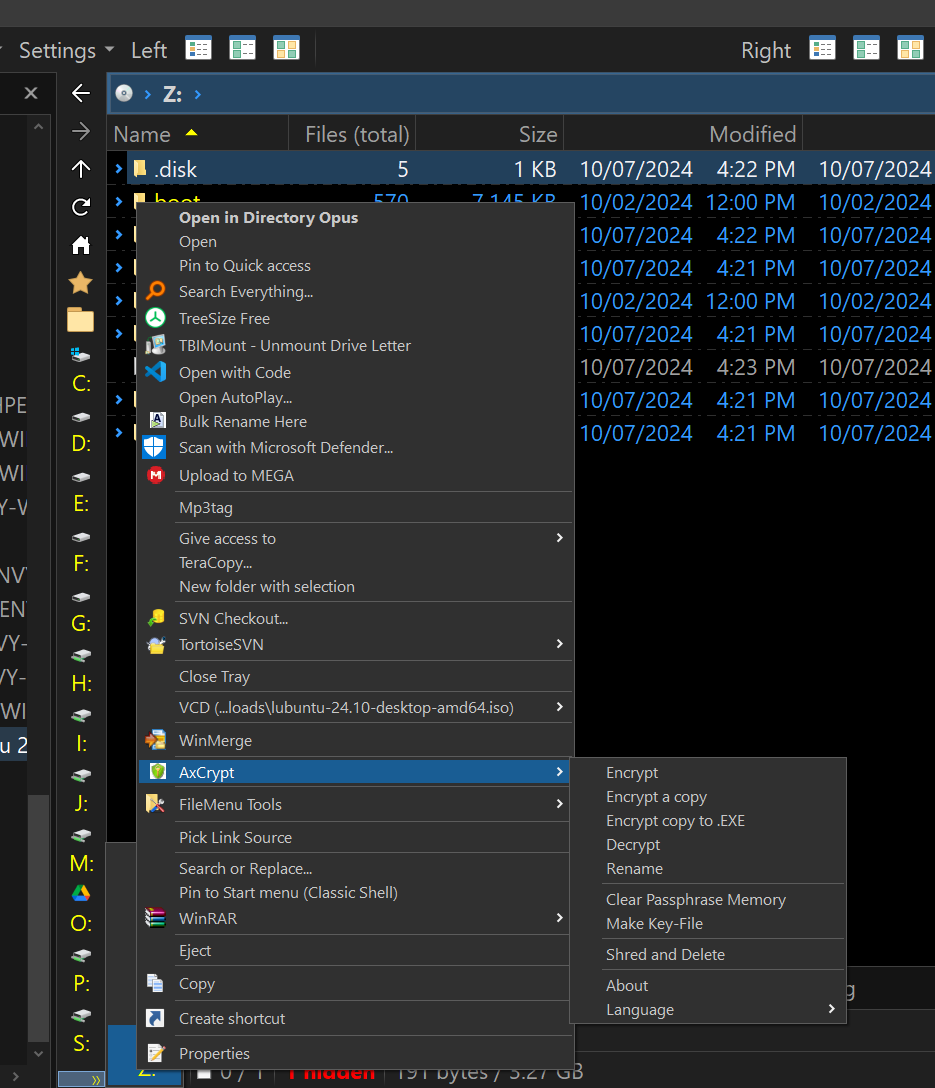The image size is (935, 1088).
Task: Select drive S: in sidebar
Action: point(81,1043)
